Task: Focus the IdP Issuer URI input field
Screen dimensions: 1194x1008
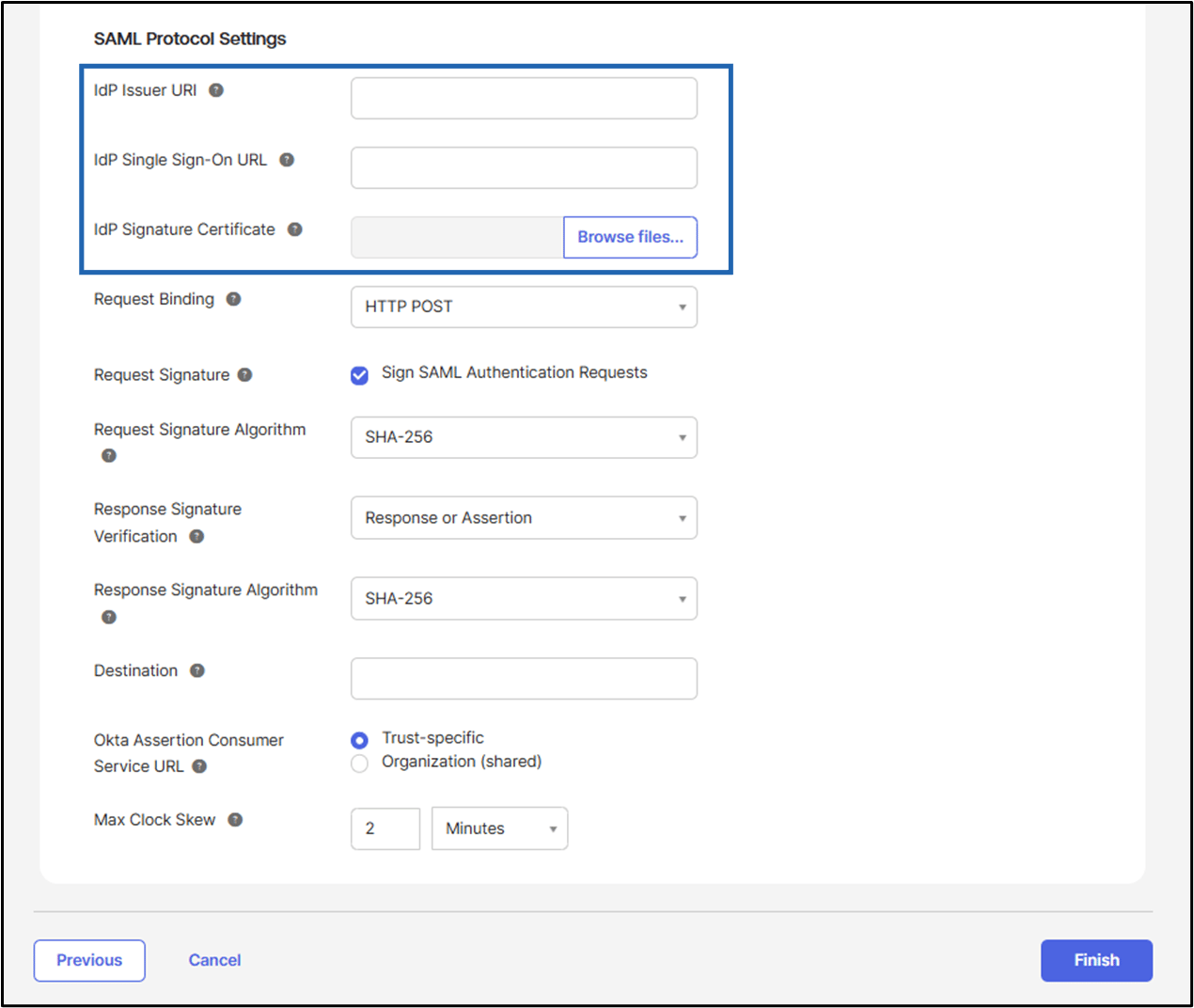Action: tap(524, 98)
